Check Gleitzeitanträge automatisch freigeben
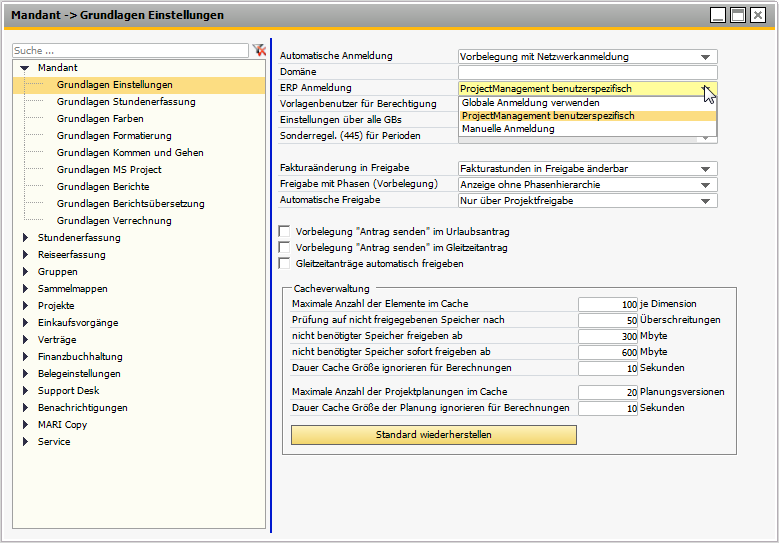 284,263
